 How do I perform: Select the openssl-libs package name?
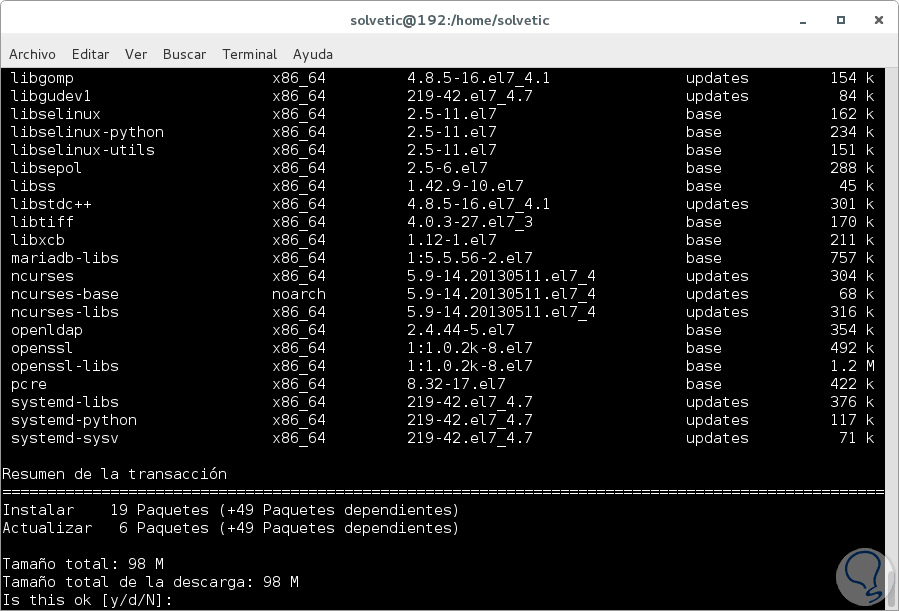point(64,366)
